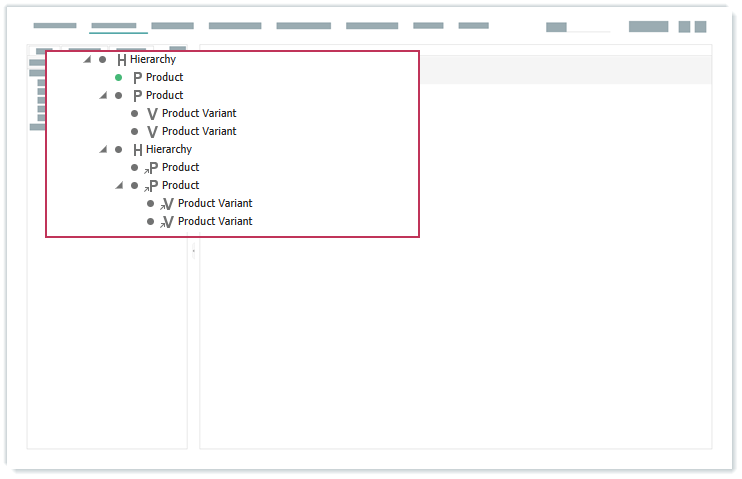Click the V icon of the first Product Variant

click(x=152, y=114)
